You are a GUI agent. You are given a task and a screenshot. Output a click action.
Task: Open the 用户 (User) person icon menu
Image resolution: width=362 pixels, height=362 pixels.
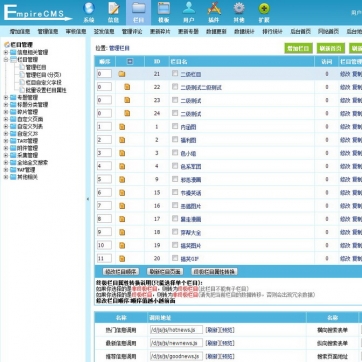point(189,12)
